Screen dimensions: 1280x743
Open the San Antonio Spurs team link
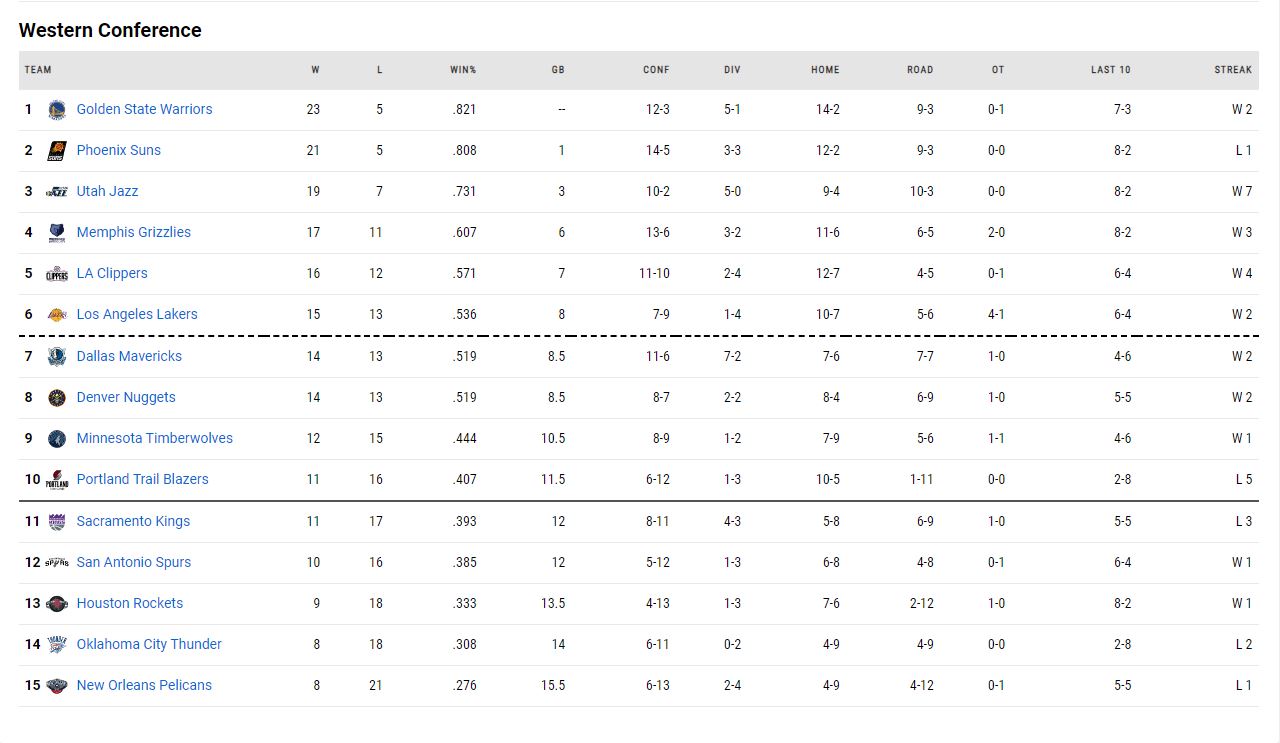[x=133, y=562]
